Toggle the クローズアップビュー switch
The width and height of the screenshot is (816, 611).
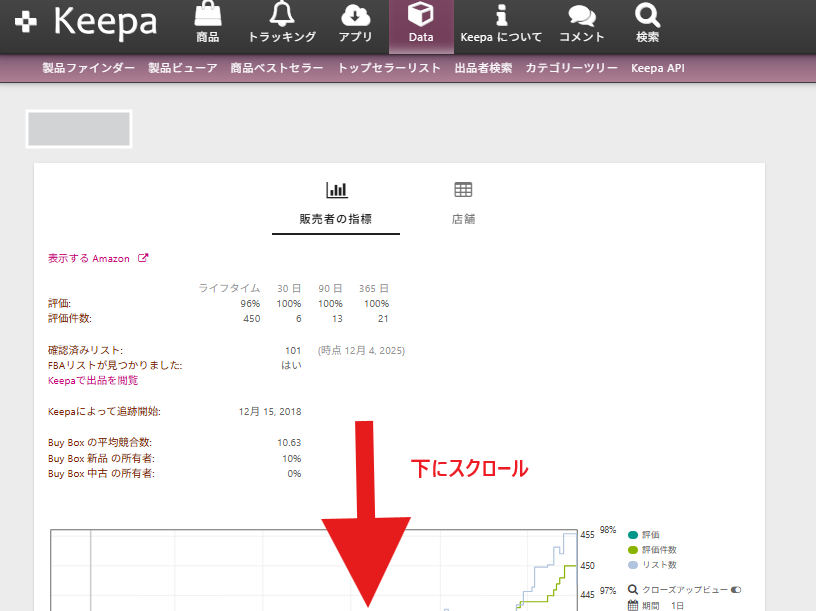(736, 590)
